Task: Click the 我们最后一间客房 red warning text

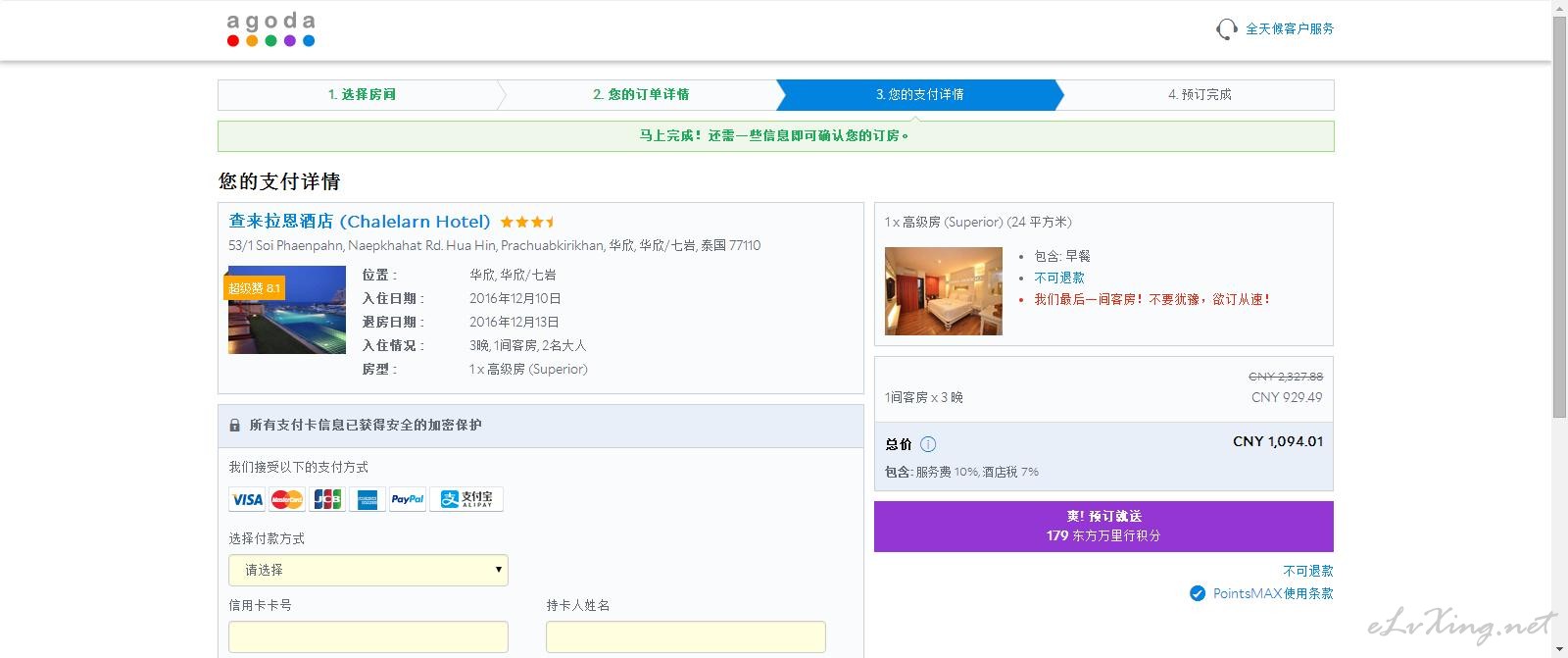Action: (x=1152, y=299)
